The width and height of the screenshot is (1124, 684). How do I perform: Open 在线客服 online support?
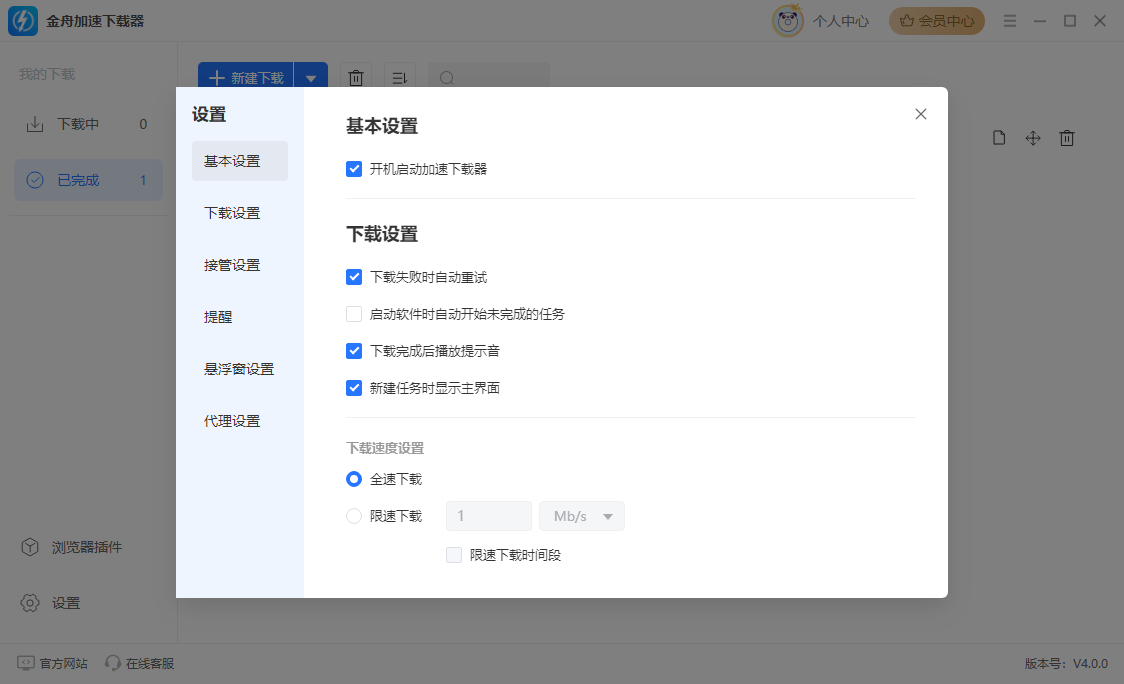point(140,663)
